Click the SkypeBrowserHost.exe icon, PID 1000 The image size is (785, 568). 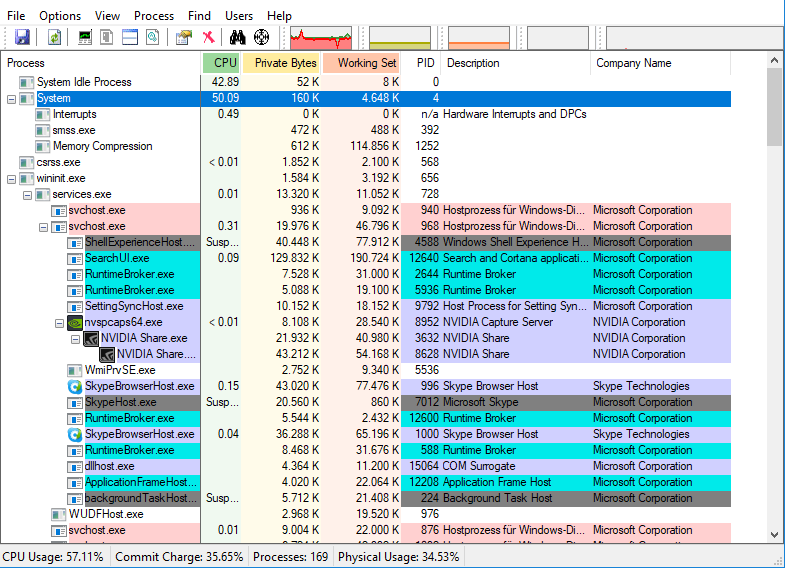point(75,434)
